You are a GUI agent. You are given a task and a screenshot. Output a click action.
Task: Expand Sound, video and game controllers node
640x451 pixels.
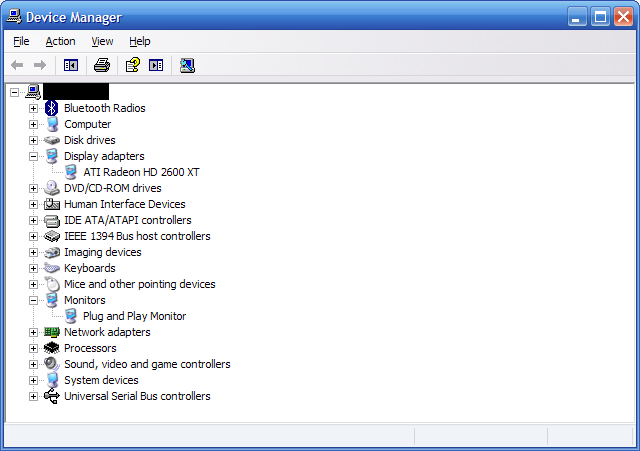click(33, 364)
